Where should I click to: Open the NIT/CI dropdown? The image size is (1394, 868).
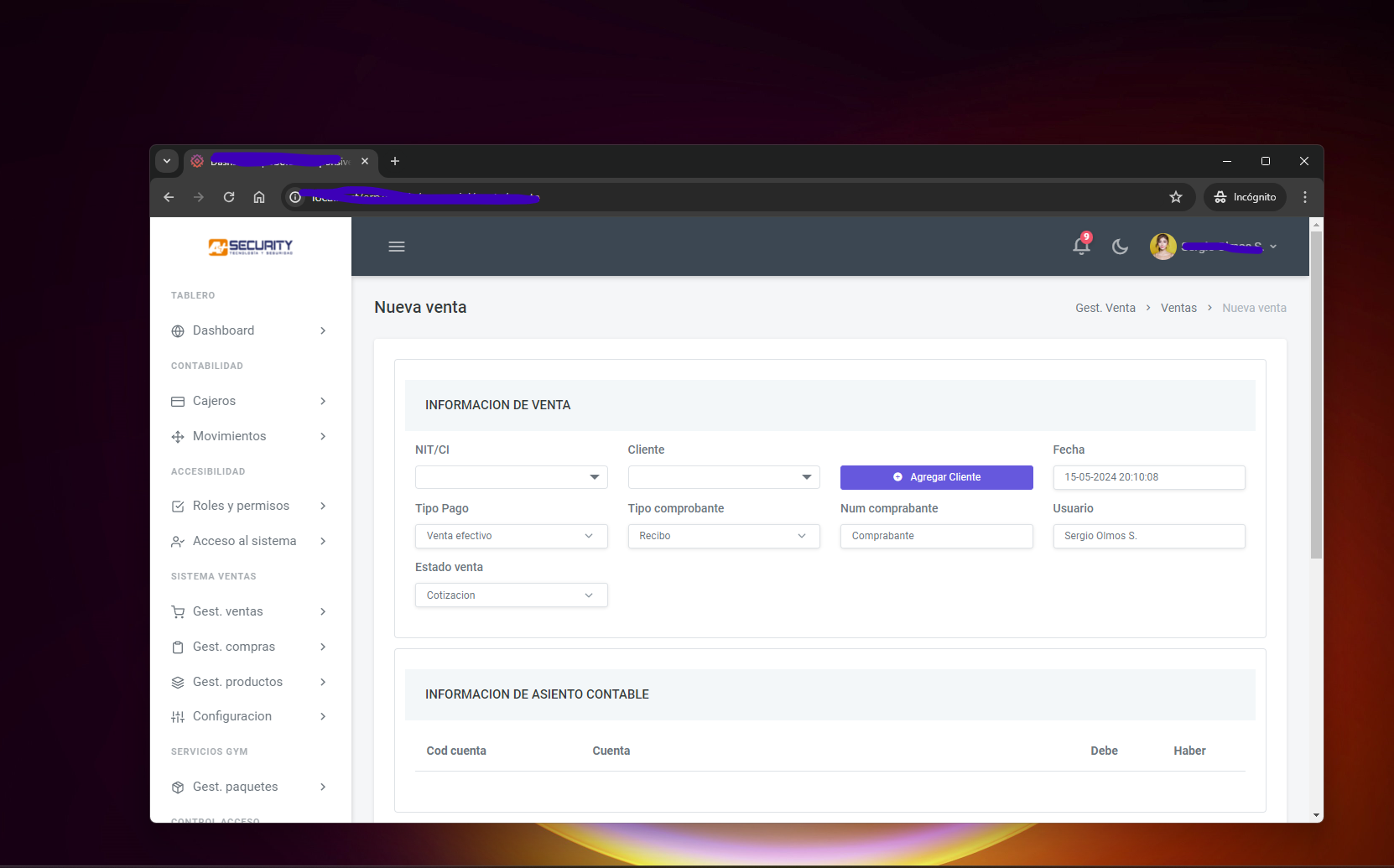[511, 477]
